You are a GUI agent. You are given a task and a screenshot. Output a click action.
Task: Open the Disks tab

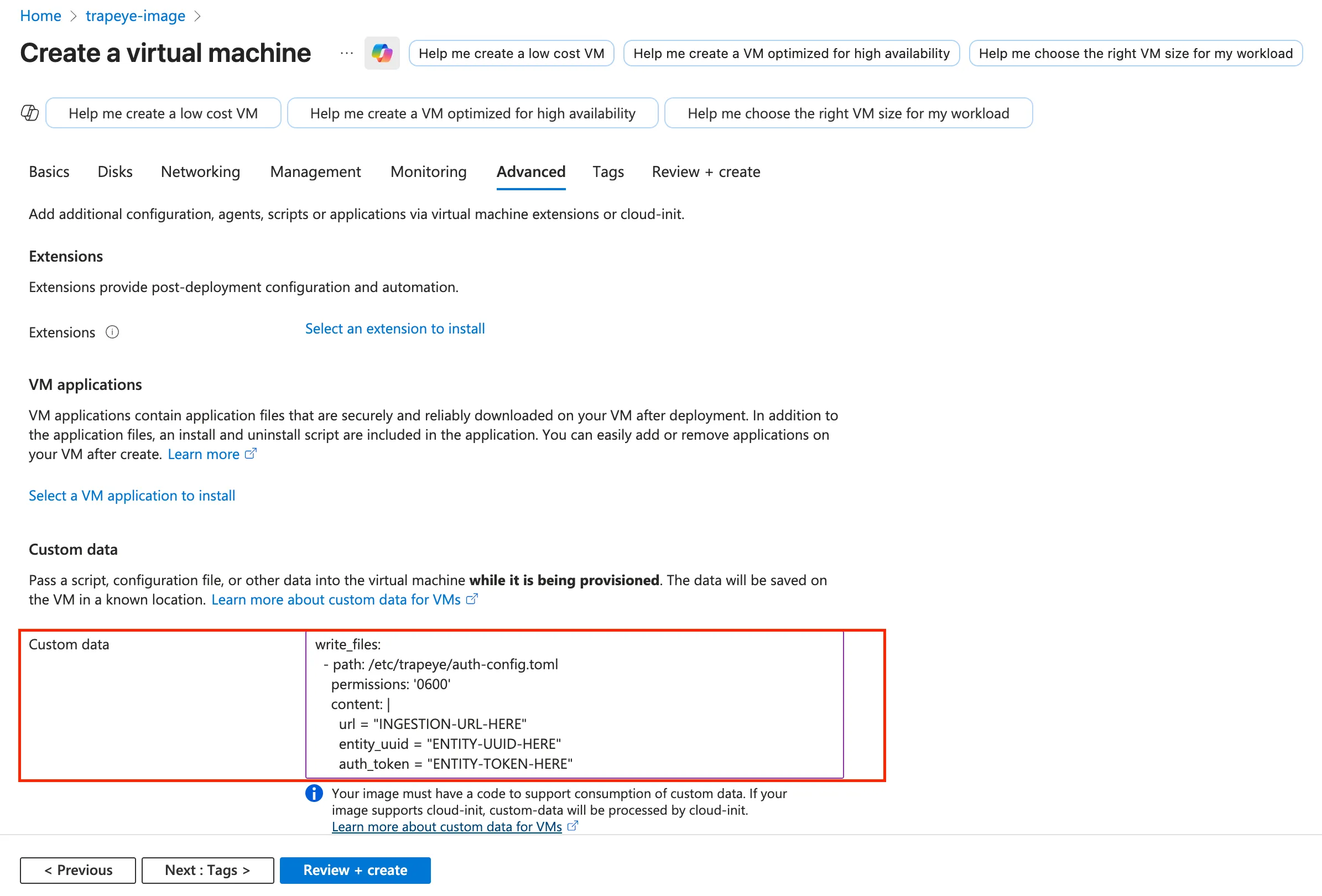click(x=115, y=172)
